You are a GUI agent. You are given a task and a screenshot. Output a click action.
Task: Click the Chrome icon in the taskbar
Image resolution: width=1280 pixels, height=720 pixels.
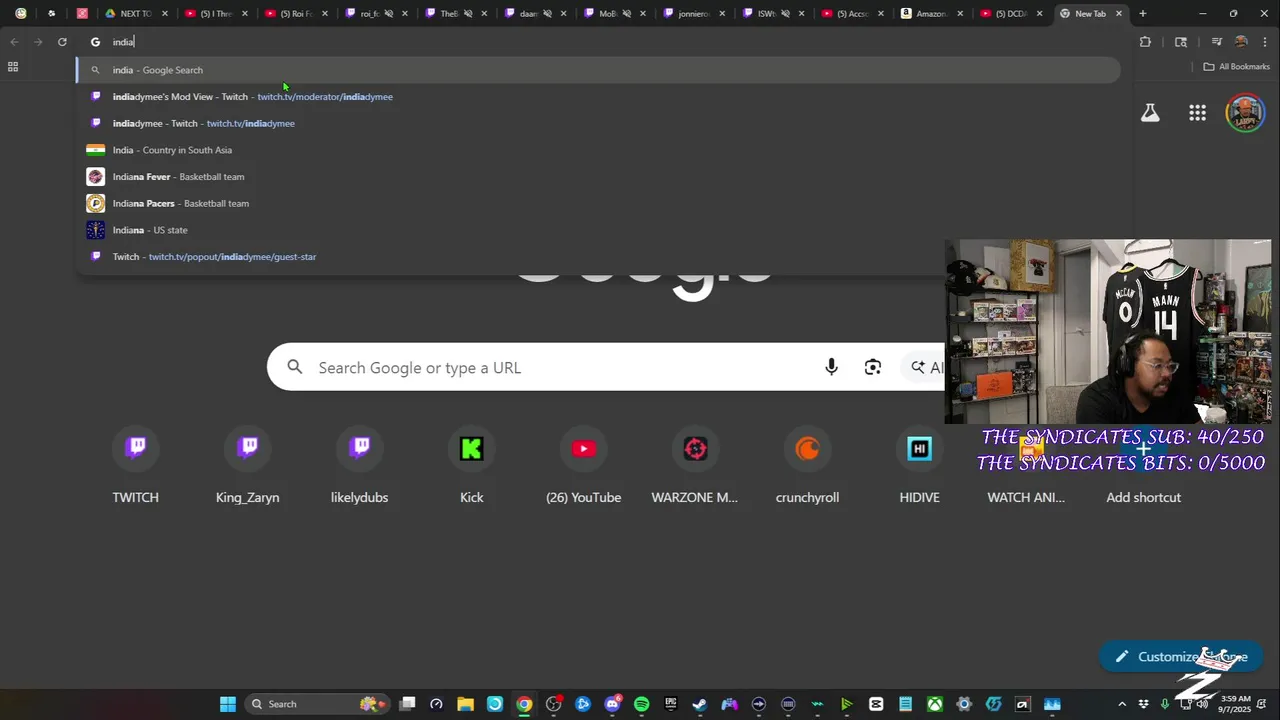[x=524, y=704]
